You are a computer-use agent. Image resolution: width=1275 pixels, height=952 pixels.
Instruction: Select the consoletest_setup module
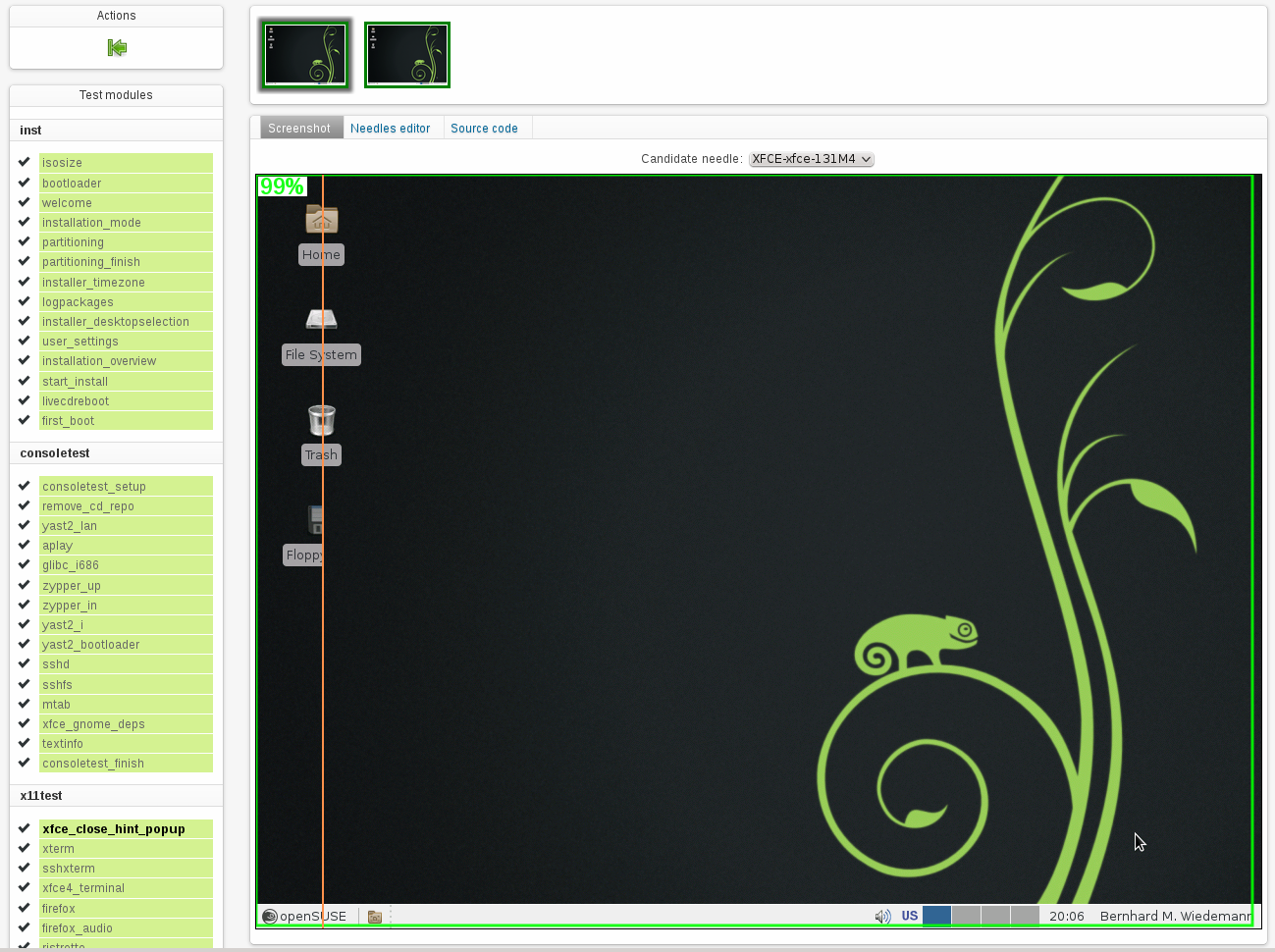click(x=126, y=487)
